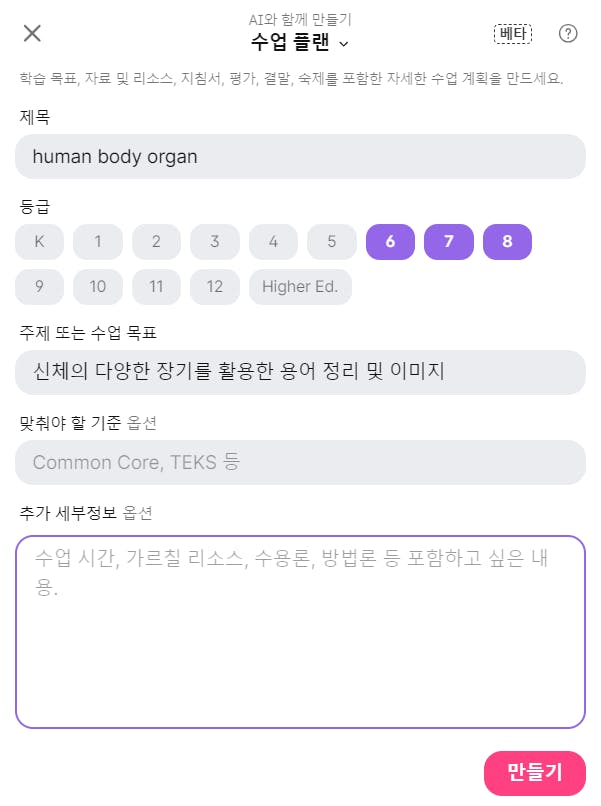601x806 pixels.
Task: Select grade 5 chip
Action: 332,241
